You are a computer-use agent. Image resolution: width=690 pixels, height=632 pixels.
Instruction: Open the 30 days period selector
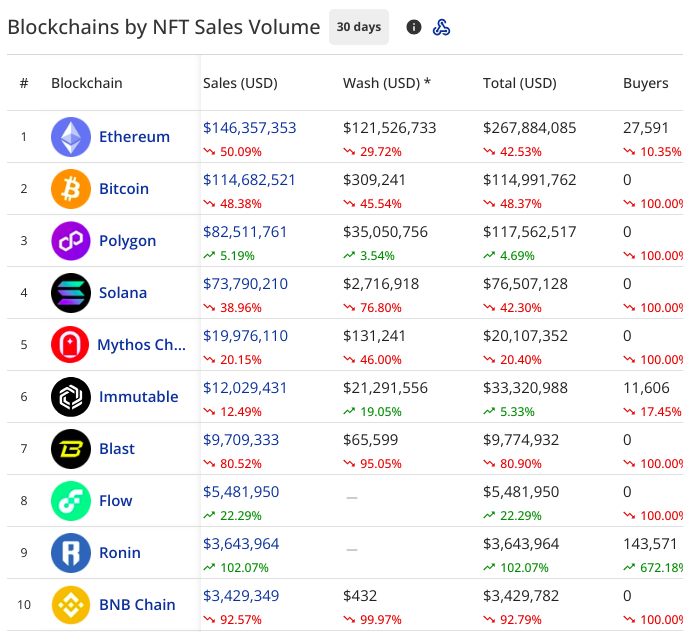tap(359, 27)
